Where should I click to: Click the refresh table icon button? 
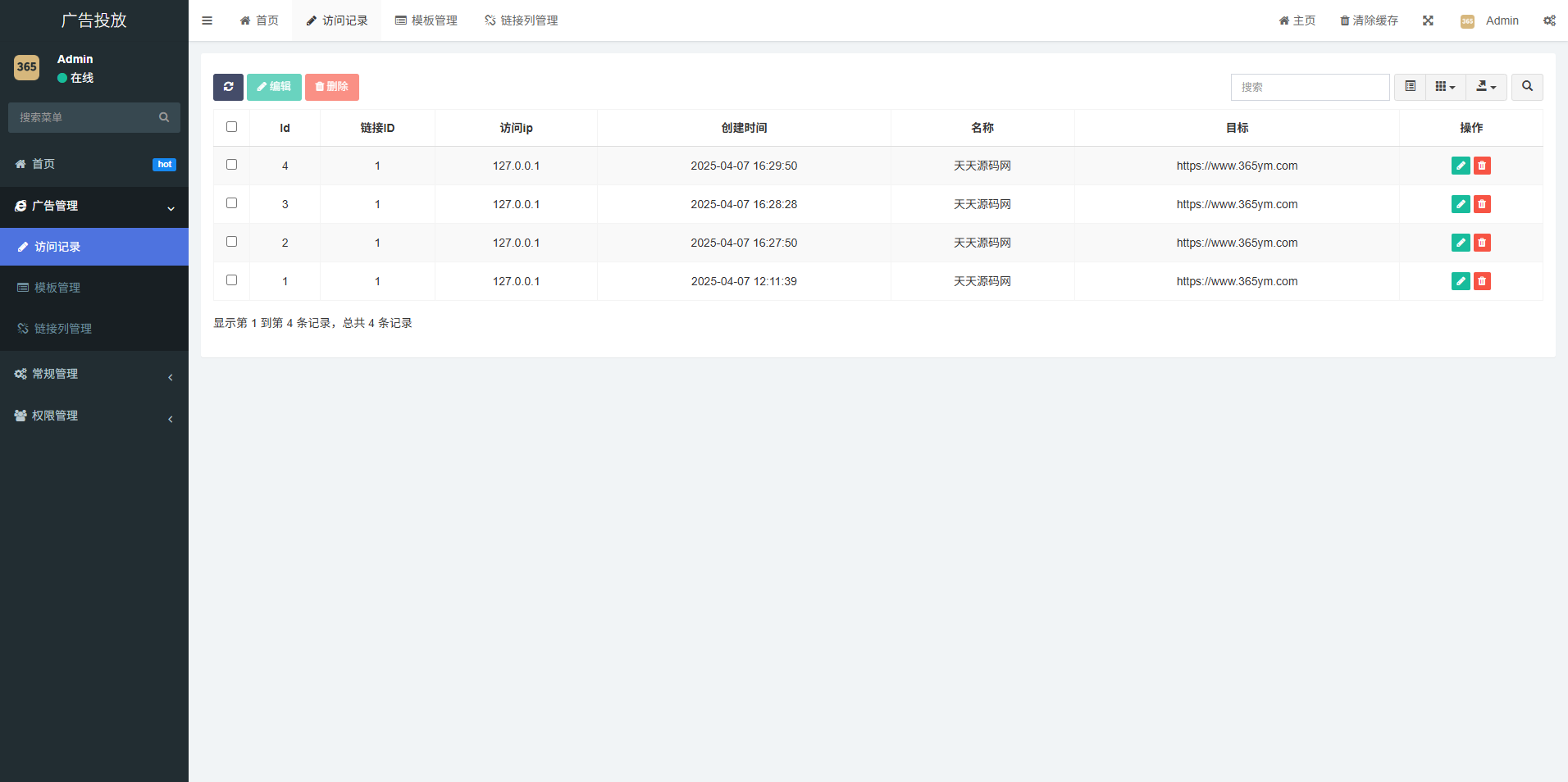click(228, 87)
